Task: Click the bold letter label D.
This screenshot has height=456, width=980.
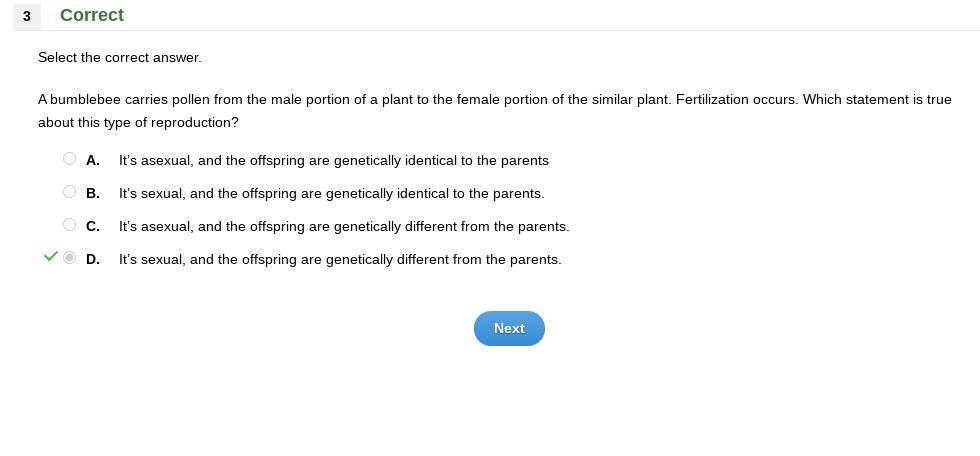Action: [x=93, y=259]
